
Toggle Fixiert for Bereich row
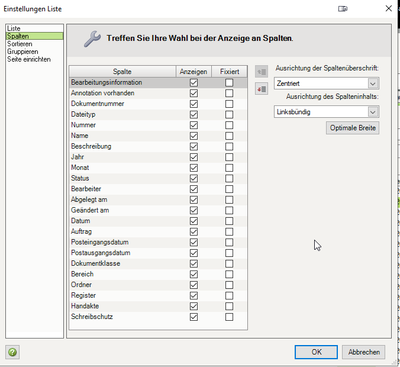point(229,275)
